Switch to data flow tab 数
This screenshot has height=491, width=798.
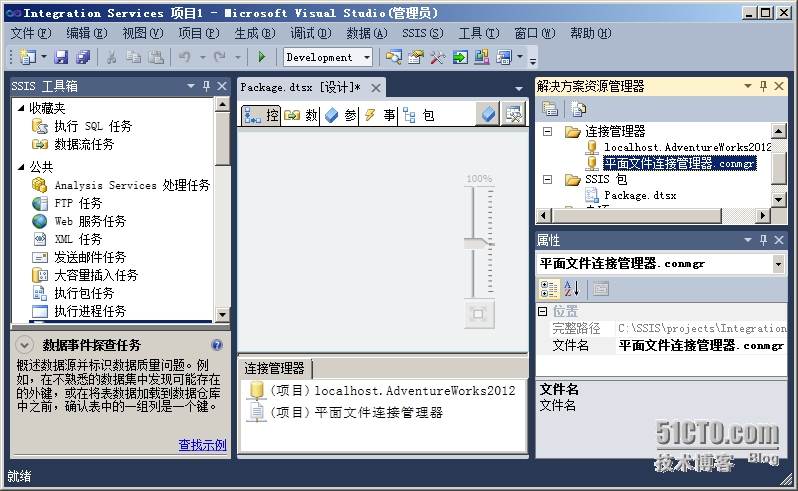coord(301,115)
